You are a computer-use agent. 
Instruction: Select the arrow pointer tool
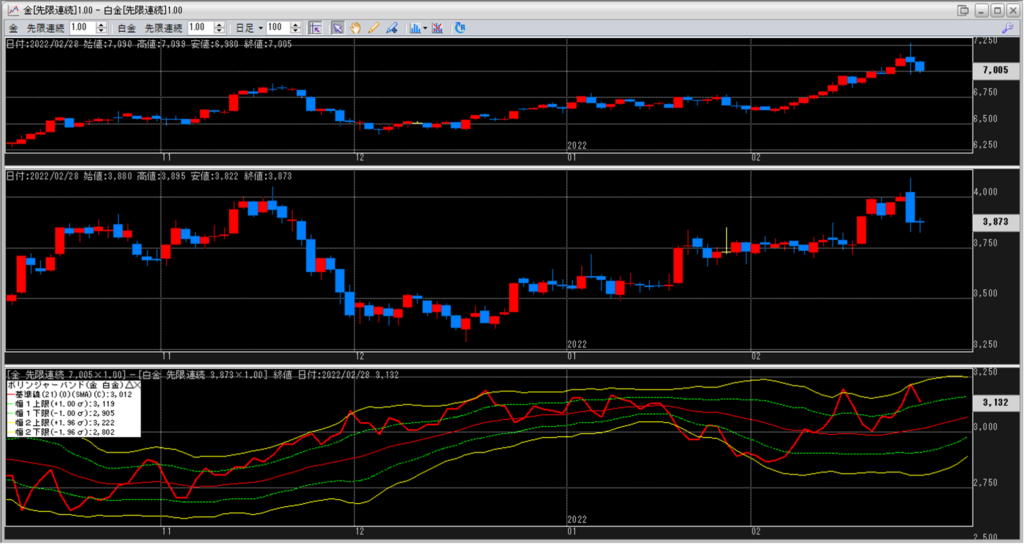[337, 28]
